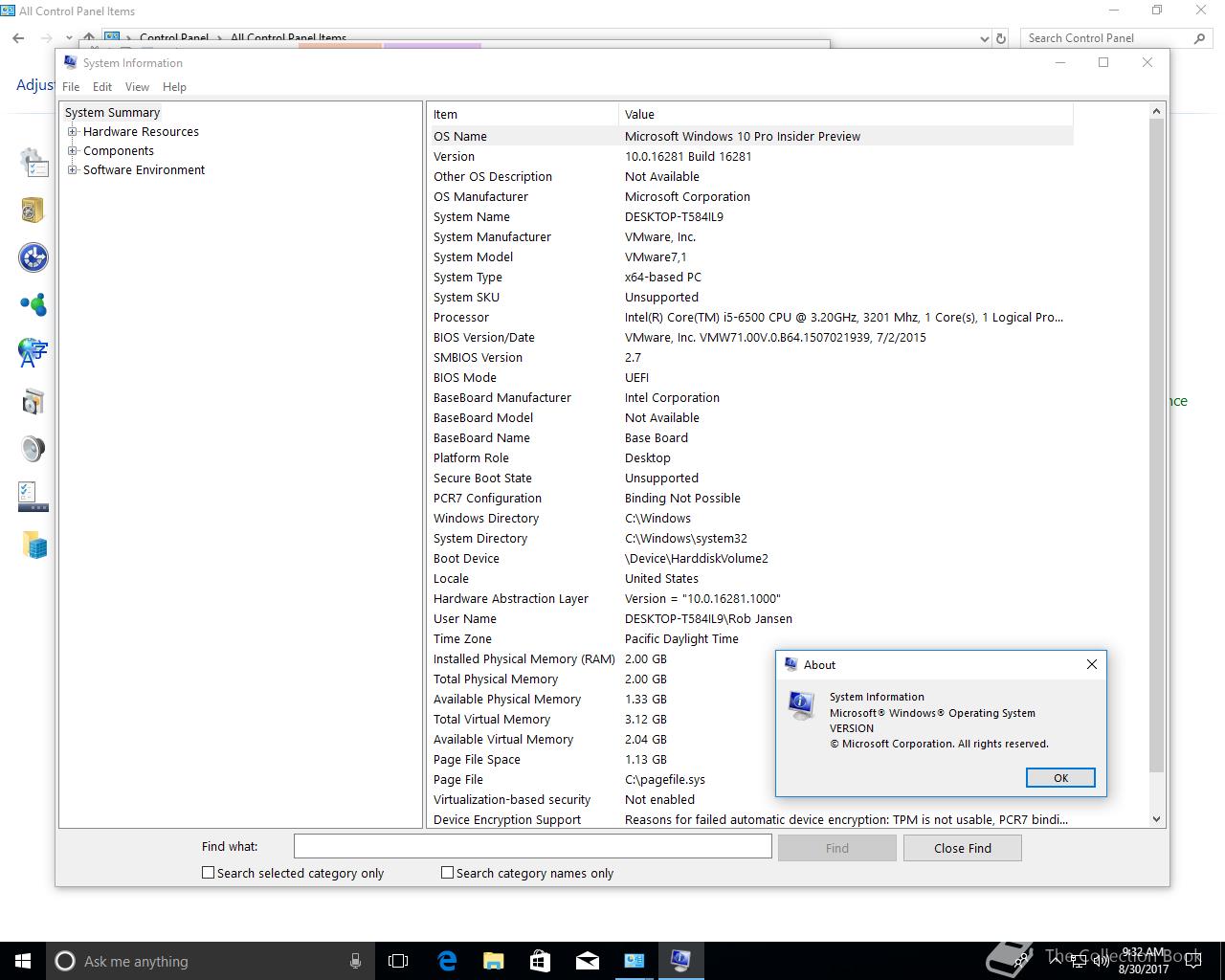Open the gear checklist Control Panel icon
Screen dimensions: 1225x980
pyautogui.click(x=33, y=162)
